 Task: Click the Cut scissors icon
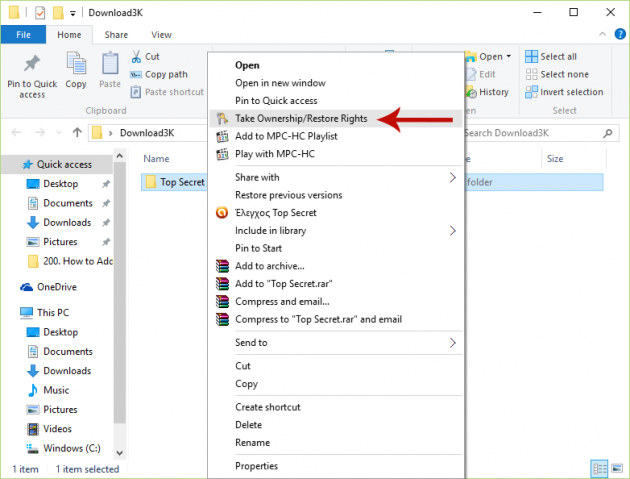[137, 57]
